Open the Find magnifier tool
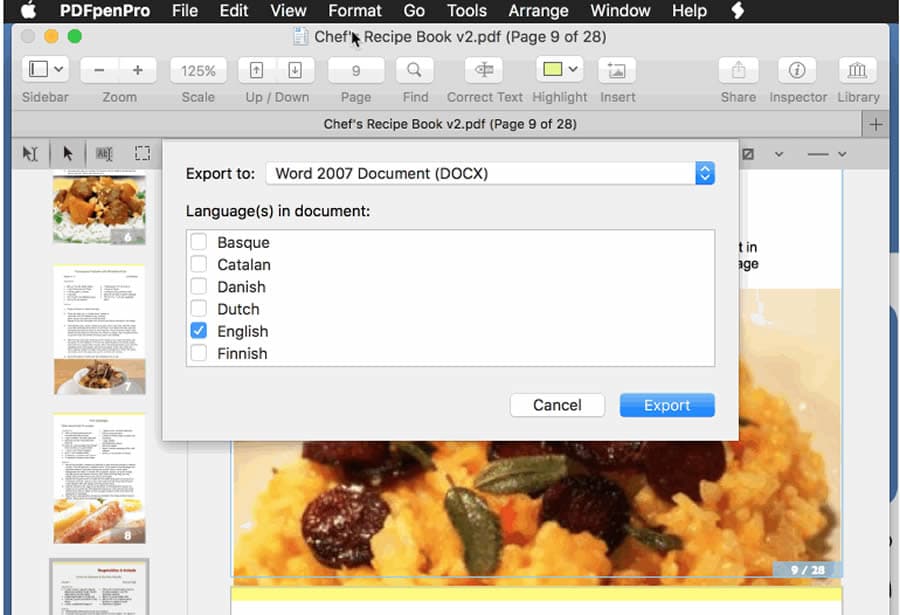900x615 pixels. click(x=414, y=70)
